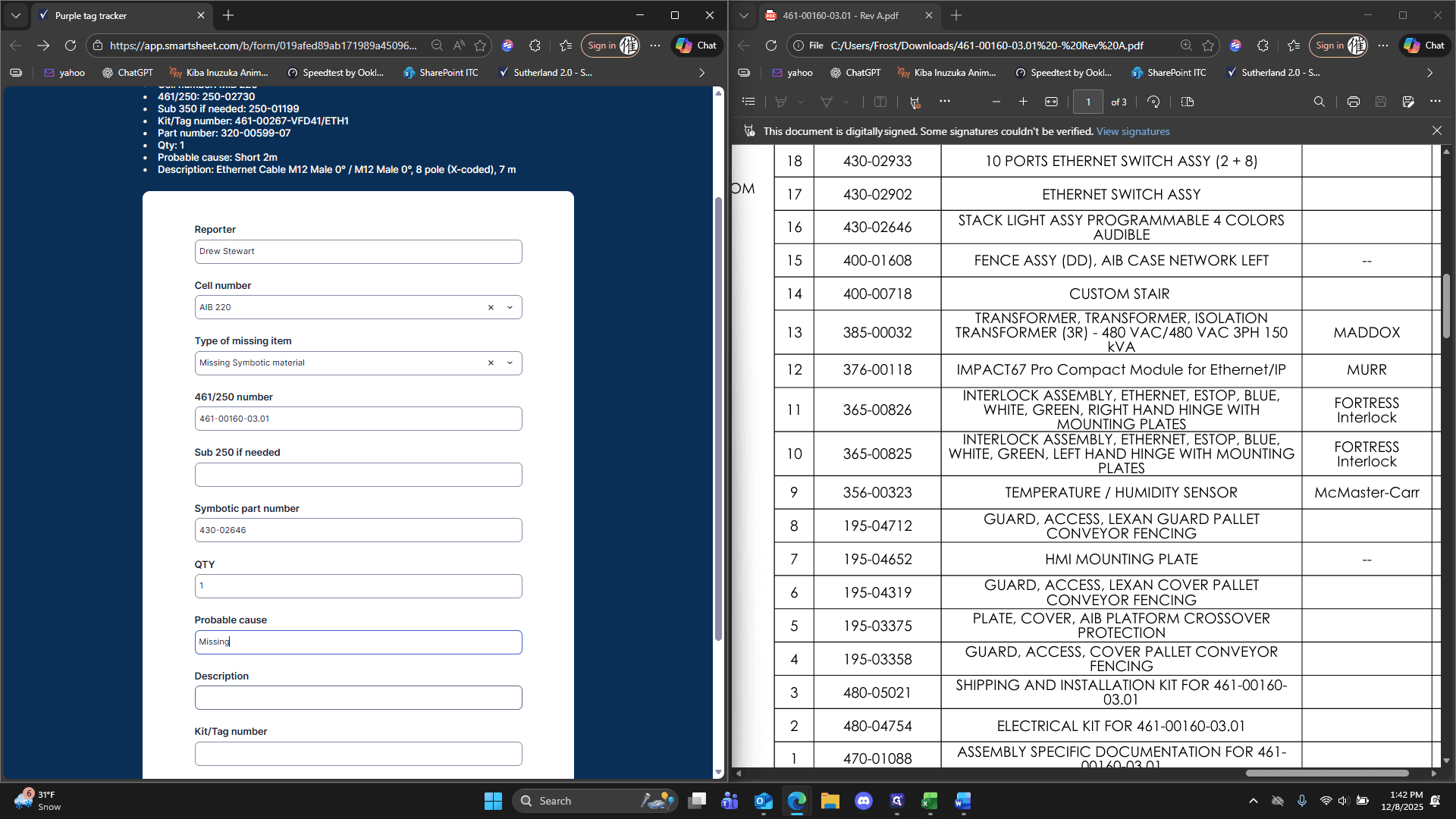Click the QTY field
The image size is (1456, 819).
(358, 586)
